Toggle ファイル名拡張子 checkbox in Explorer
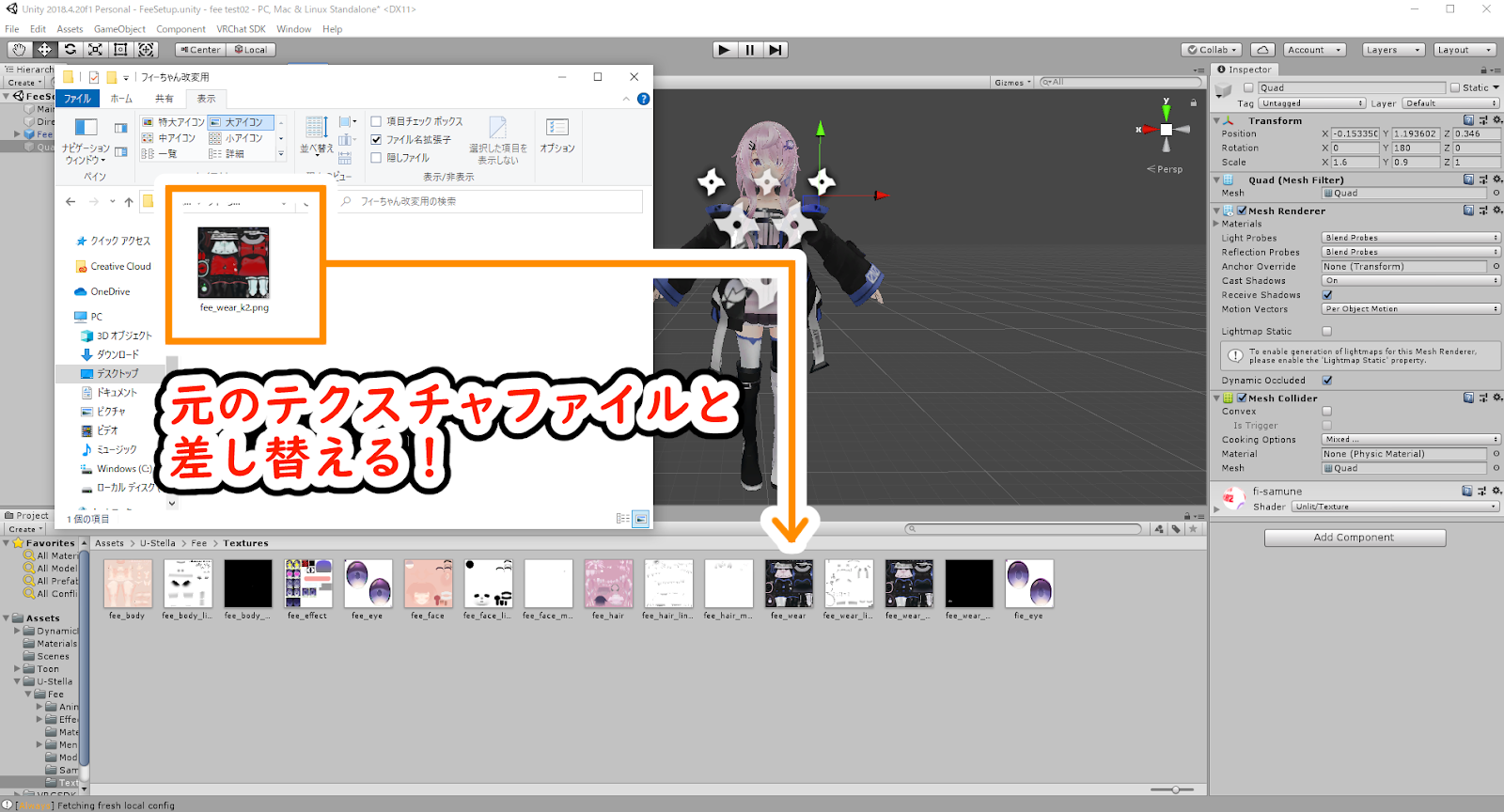This screenshot has height=812, width=1504. point(376,139)
